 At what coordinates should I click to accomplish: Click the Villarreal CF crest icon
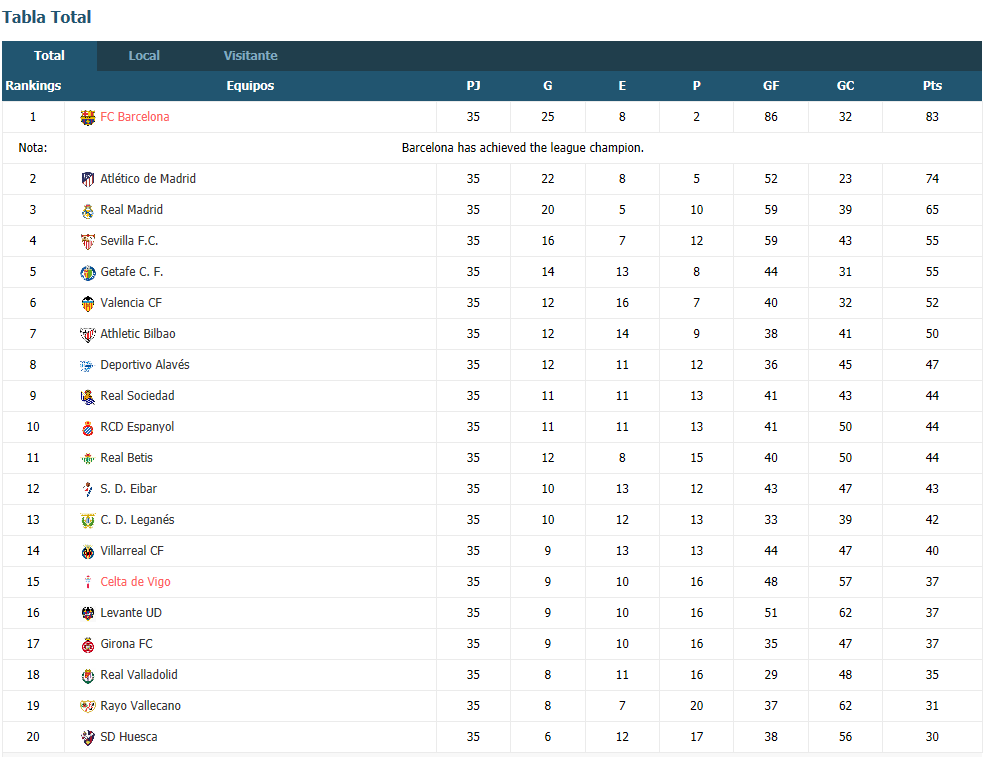(88, 551)
